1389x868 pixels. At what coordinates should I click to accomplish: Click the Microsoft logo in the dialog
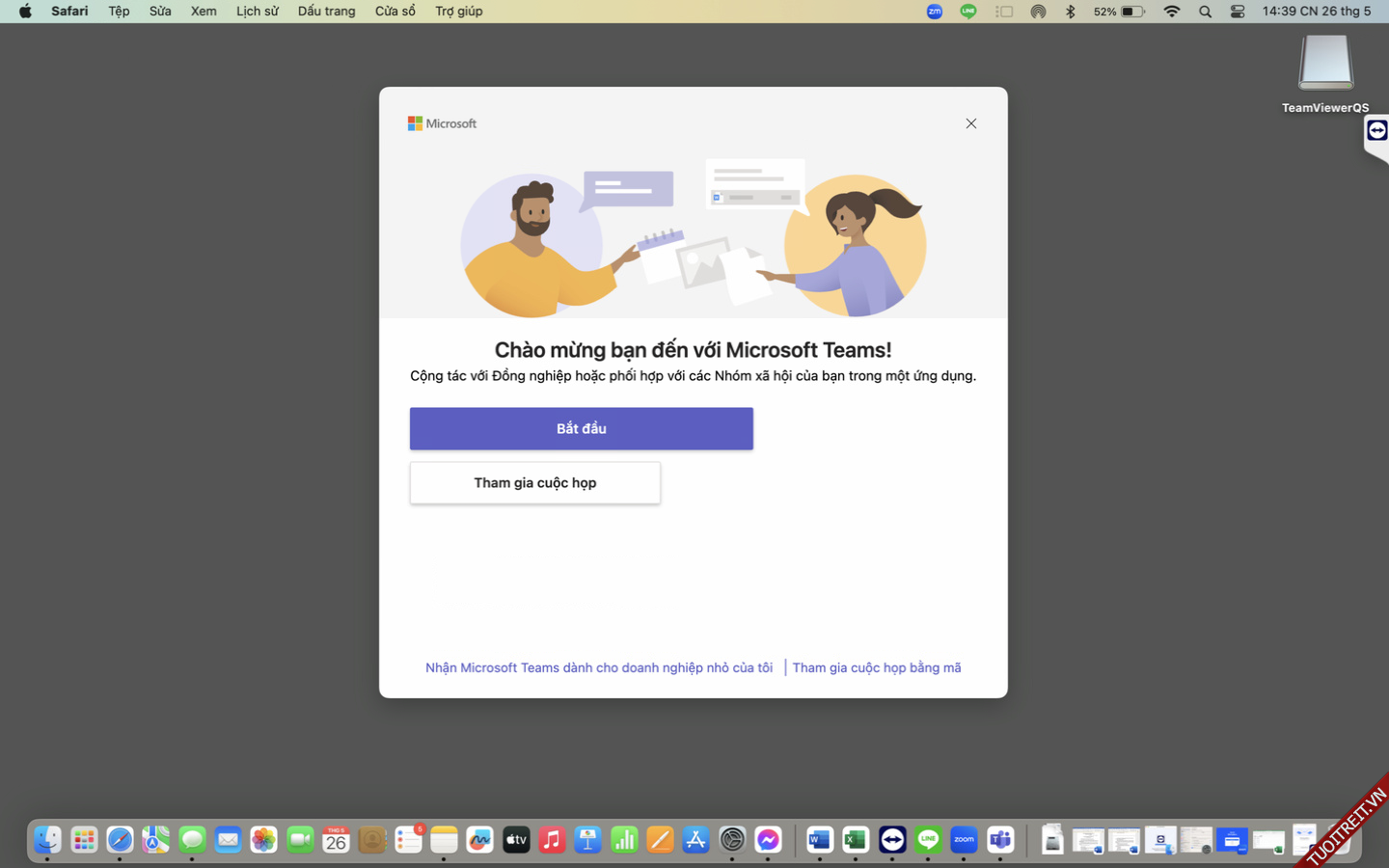click(x=442, y=123)
